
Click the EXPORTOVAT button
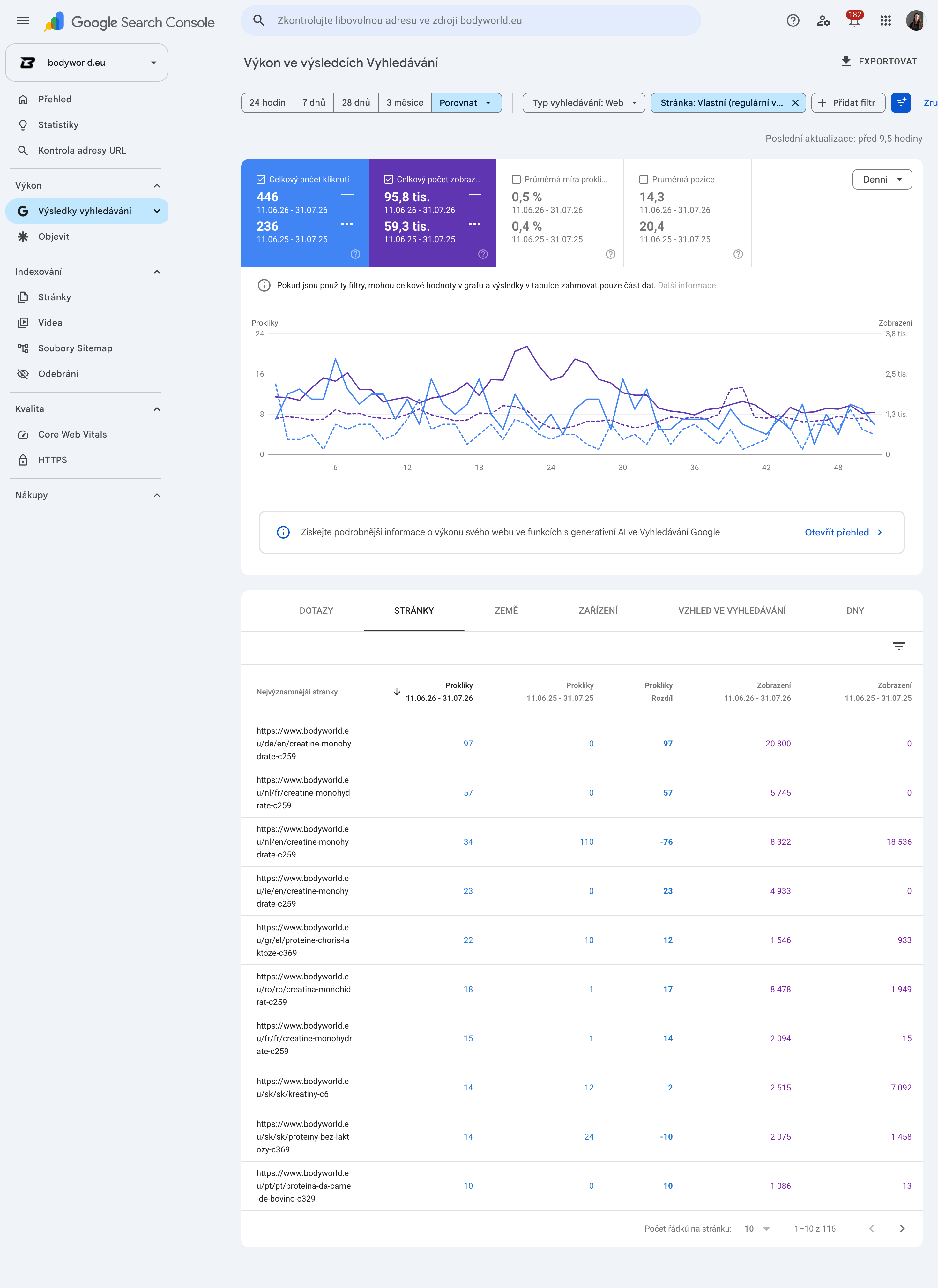878,61
